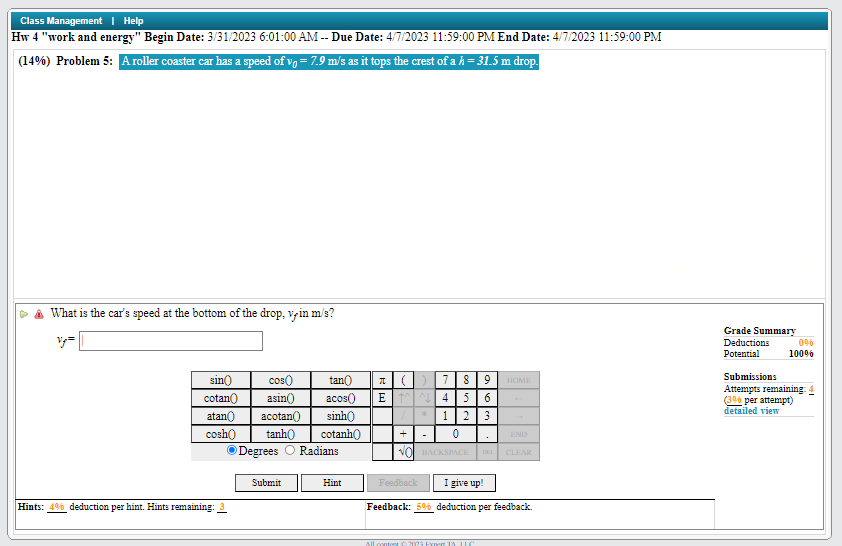The image size is (842, 546).
Task: Insert sinh() function
Action: 341,416
